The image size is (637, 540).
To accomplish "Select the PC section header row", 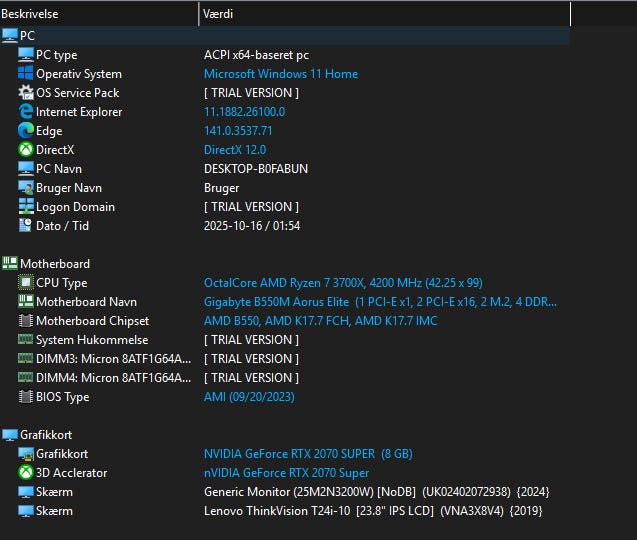I will [285, 36].
